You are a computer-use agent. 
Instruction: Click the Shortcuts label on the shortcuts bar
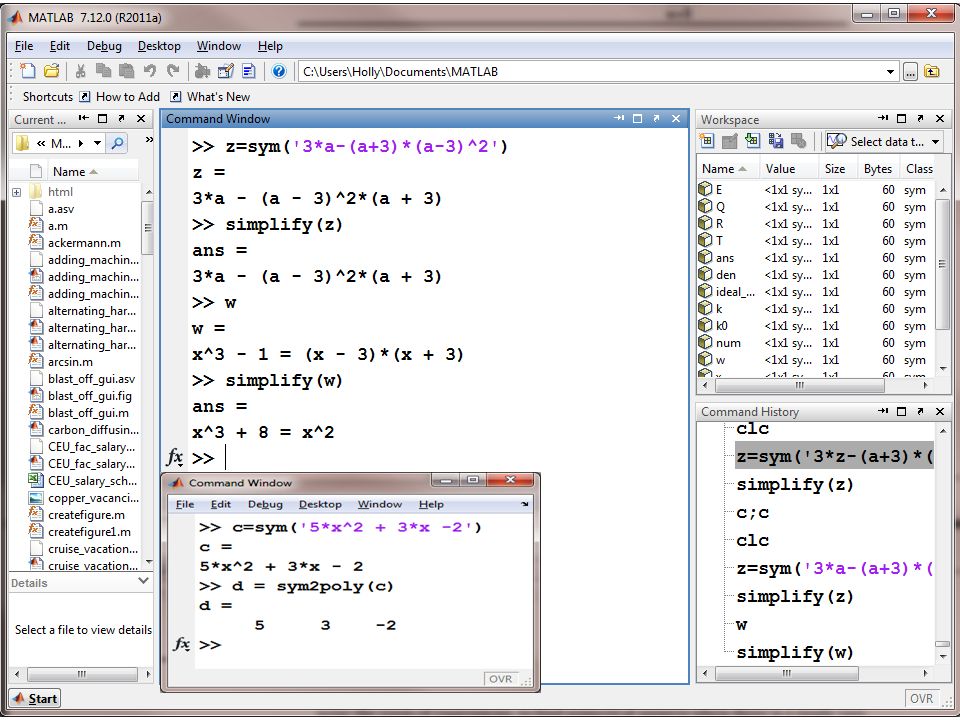[x=48, y=97]
